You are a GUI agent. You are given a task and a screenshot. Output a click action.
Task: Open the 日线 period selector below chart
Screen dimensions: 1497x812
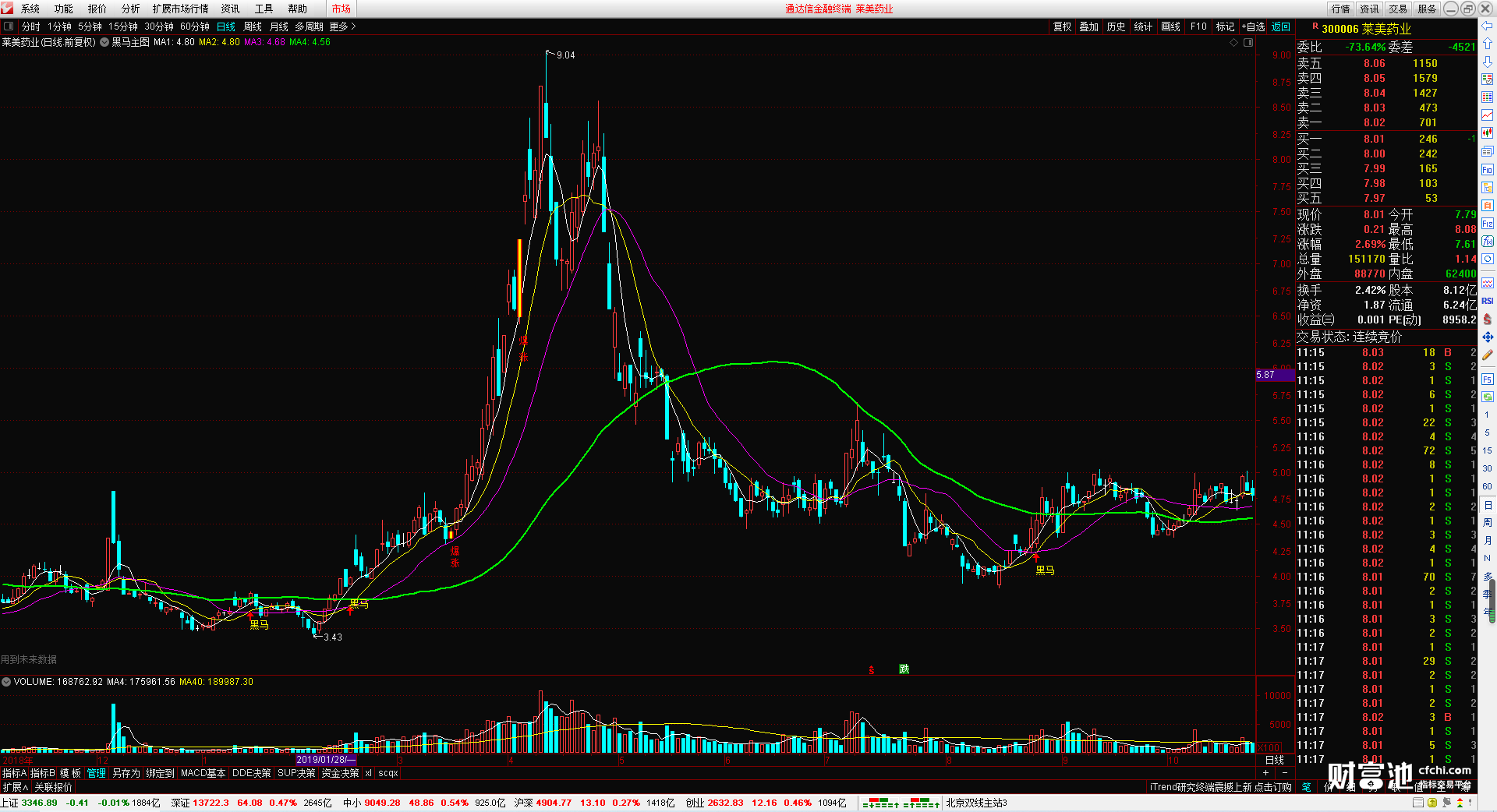tap(1274, 760)
